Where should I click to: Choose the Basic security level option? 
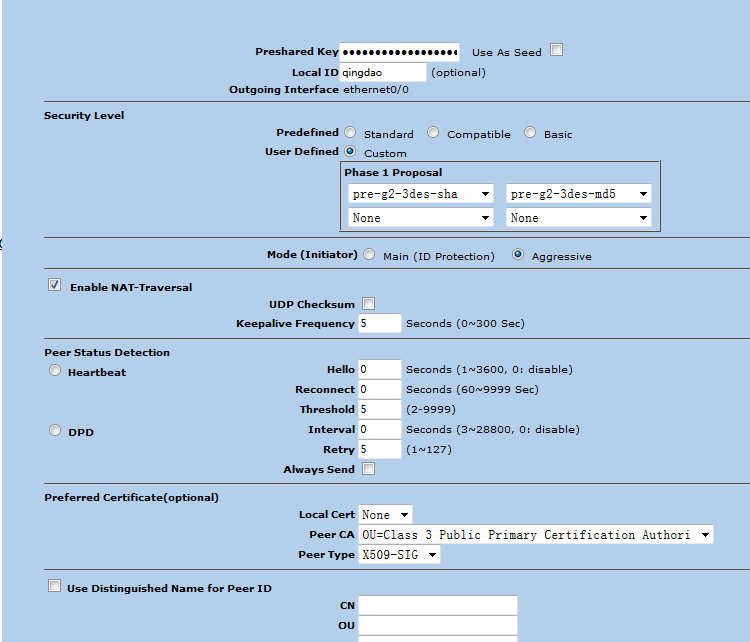tap(530, 132)
